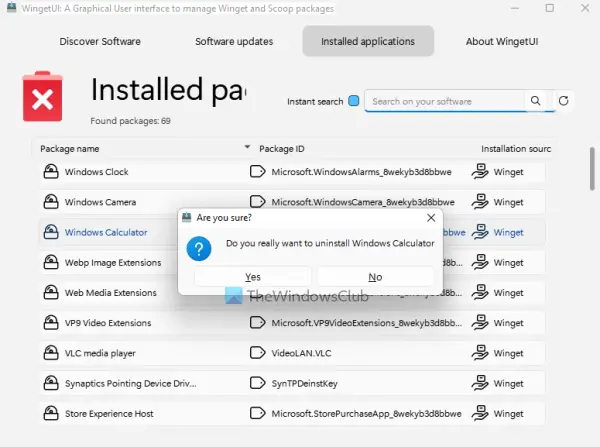The height and width of the screenshot is (447, 600).
Task: Click the Winget source icon on Windows Camera row
Action: (480, 202)
